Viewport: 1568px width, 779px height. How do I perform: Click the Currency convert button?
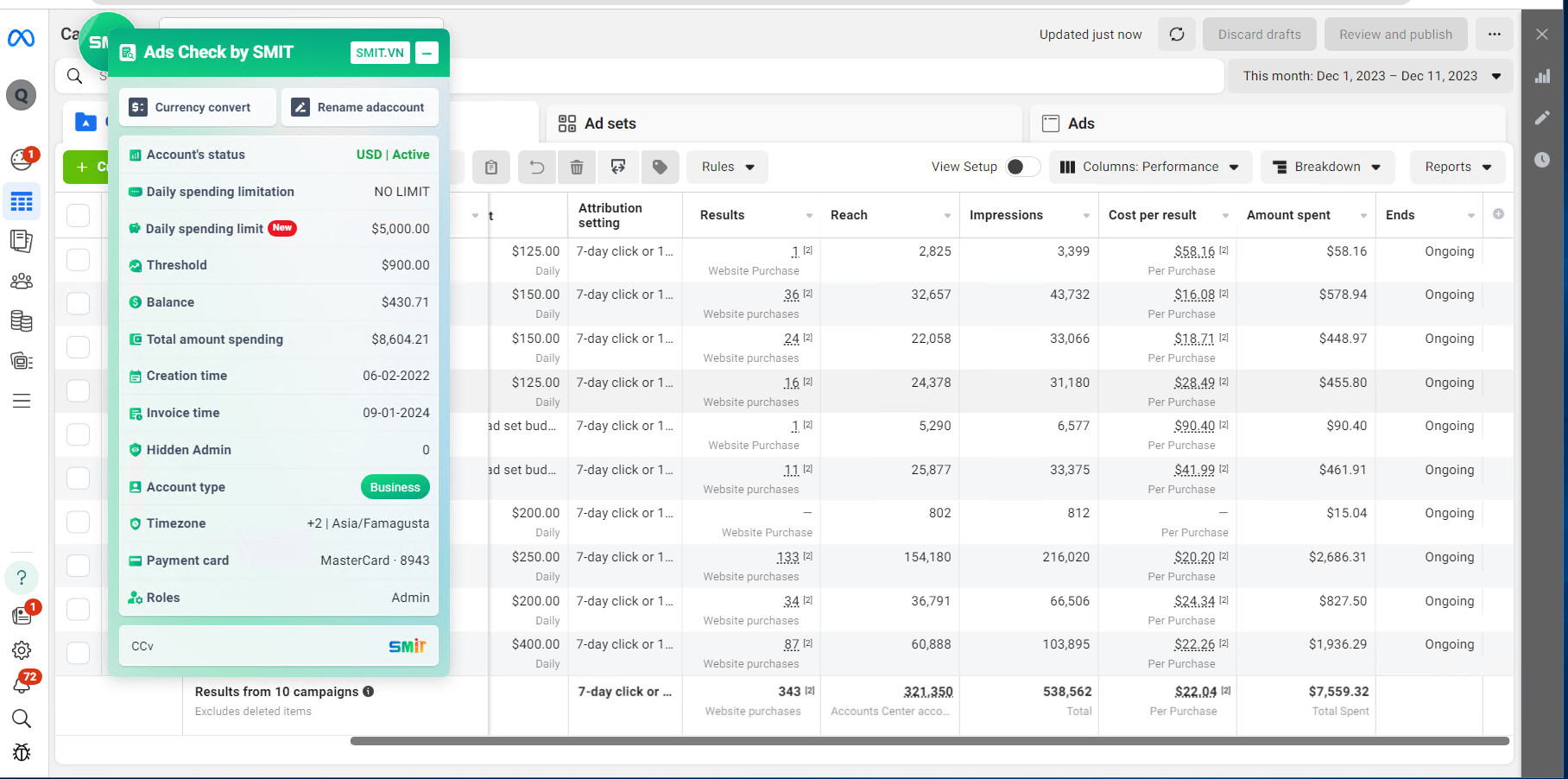[198, 107]
